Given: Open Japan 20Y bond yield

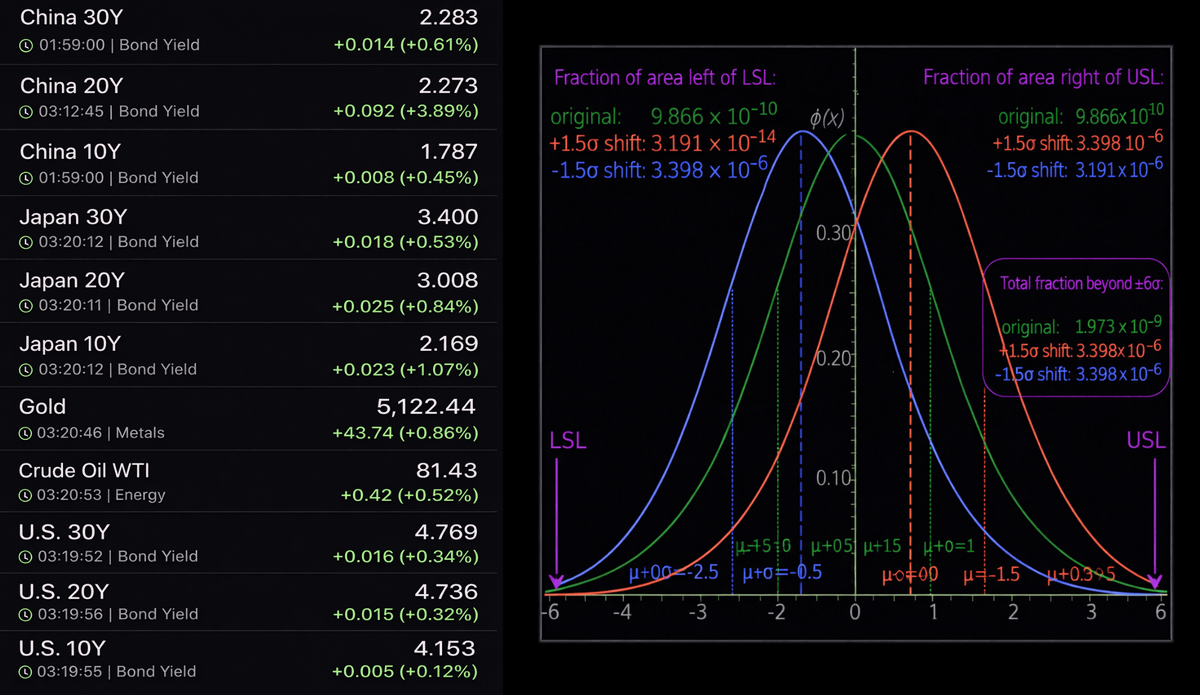Looking at the screenshot, I should click(x=248, y=290).
